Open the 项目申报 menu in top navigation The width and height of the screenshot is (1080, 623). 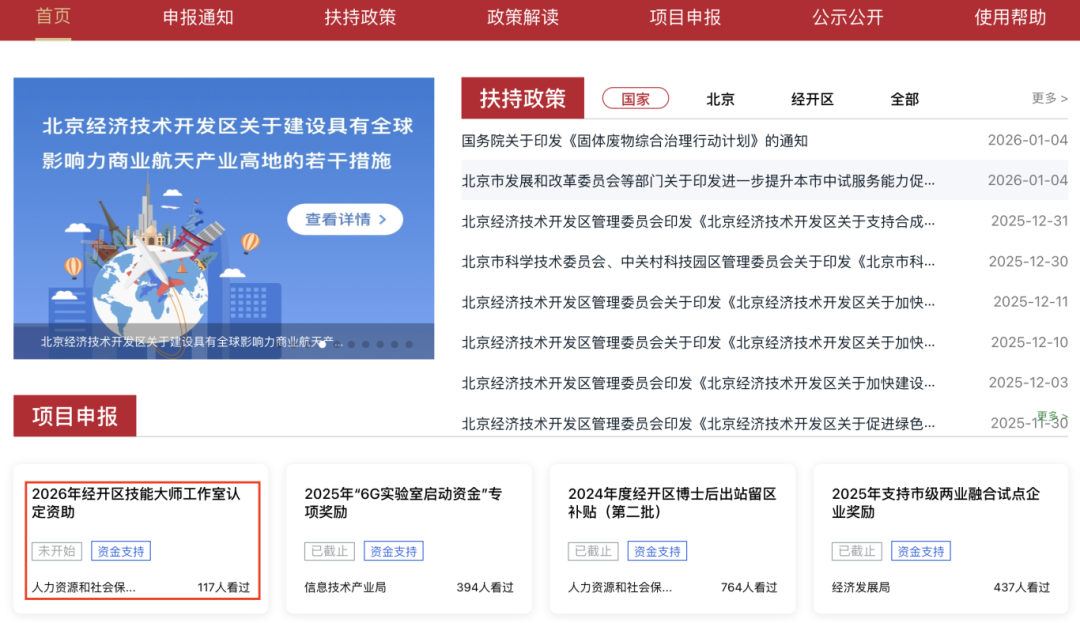684,17
